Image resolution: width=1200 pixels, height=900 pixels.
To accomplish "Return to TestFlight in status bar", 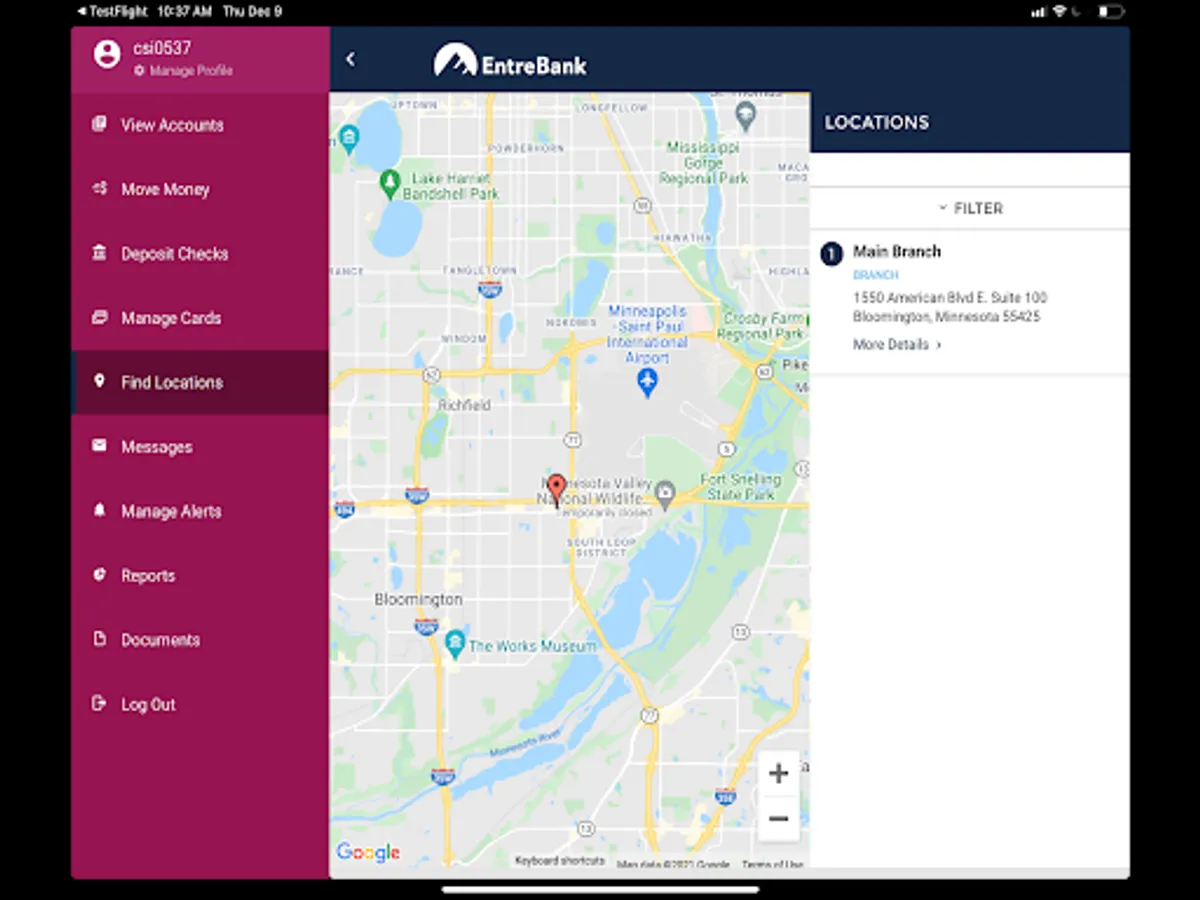I will click(x=112, y=12).
